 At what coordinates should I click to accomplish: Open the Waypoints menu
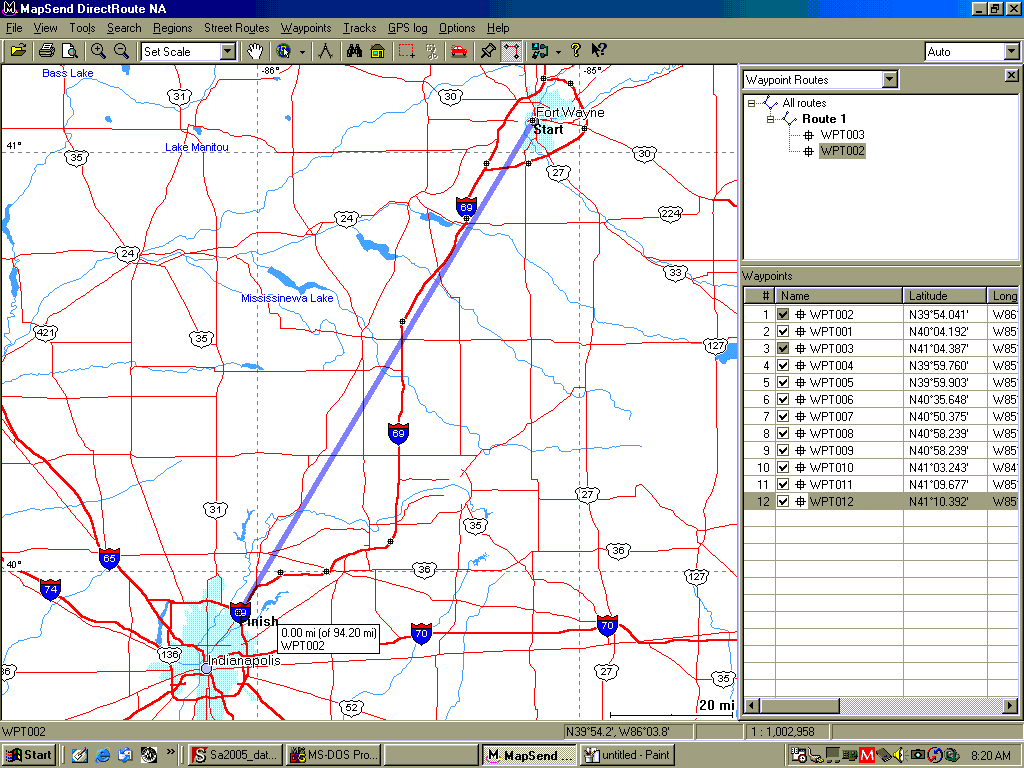tap(306, 28)
